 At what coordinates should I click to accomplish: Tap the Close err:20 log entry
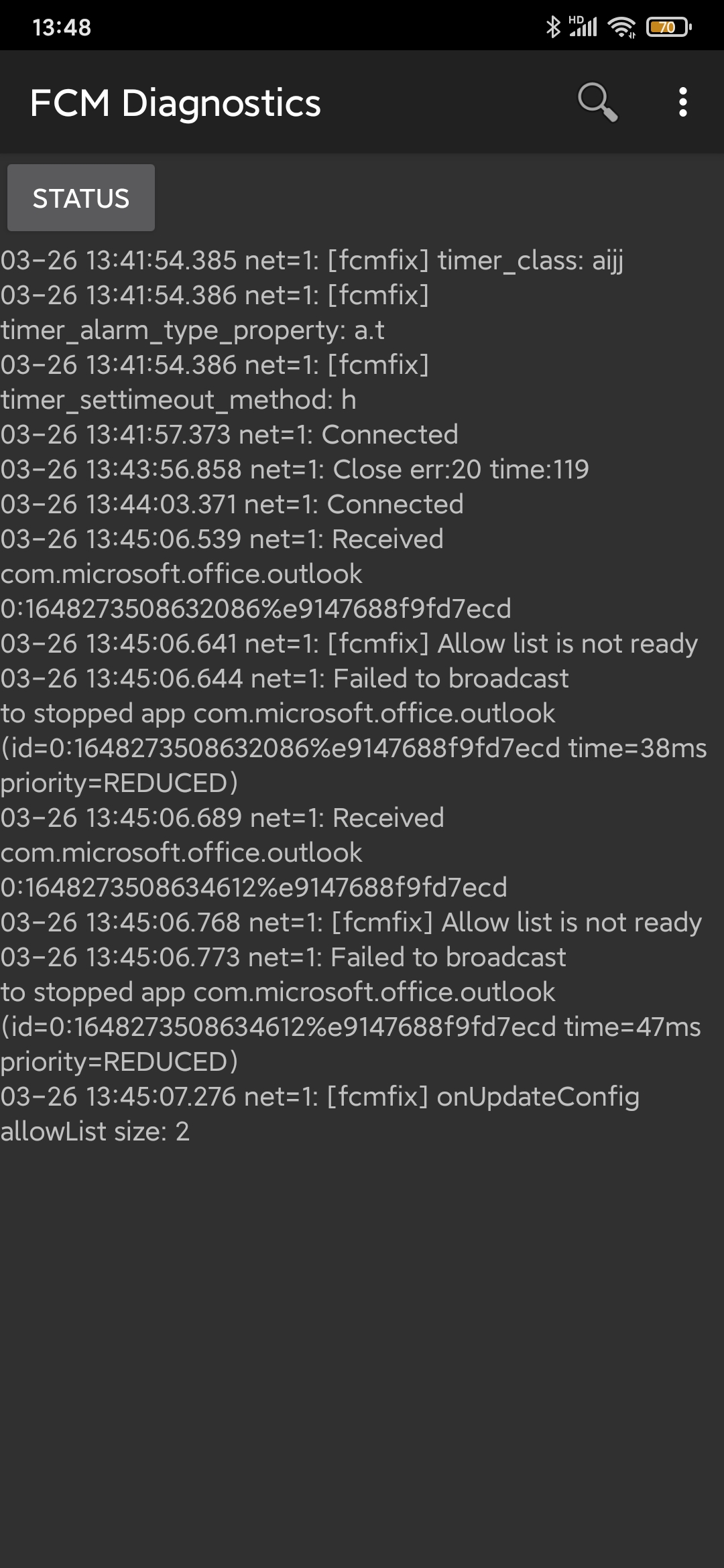coord(295,469)
